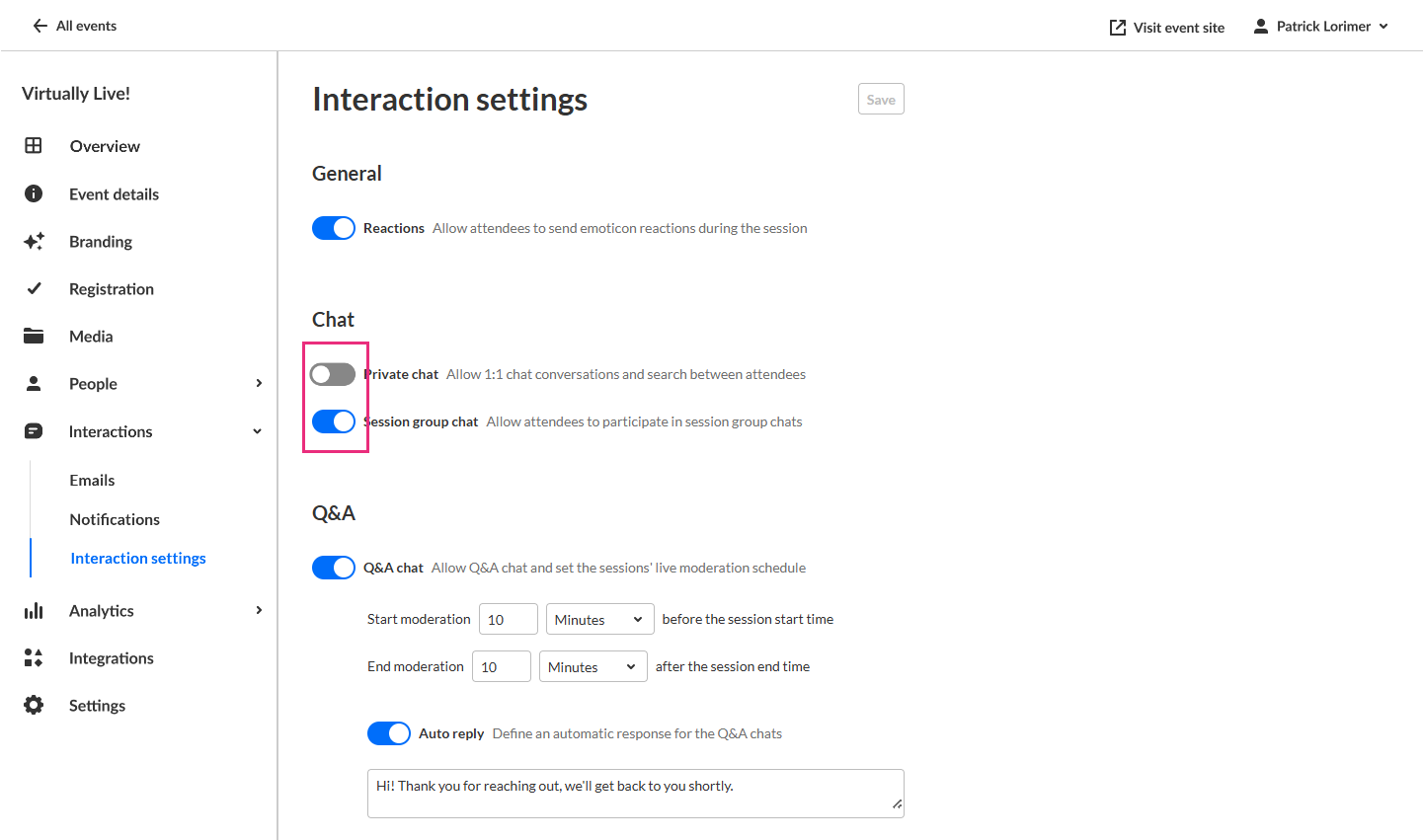Open the Visit event site link
The image size is (1423, 840).
click(x=1167, y=28)
